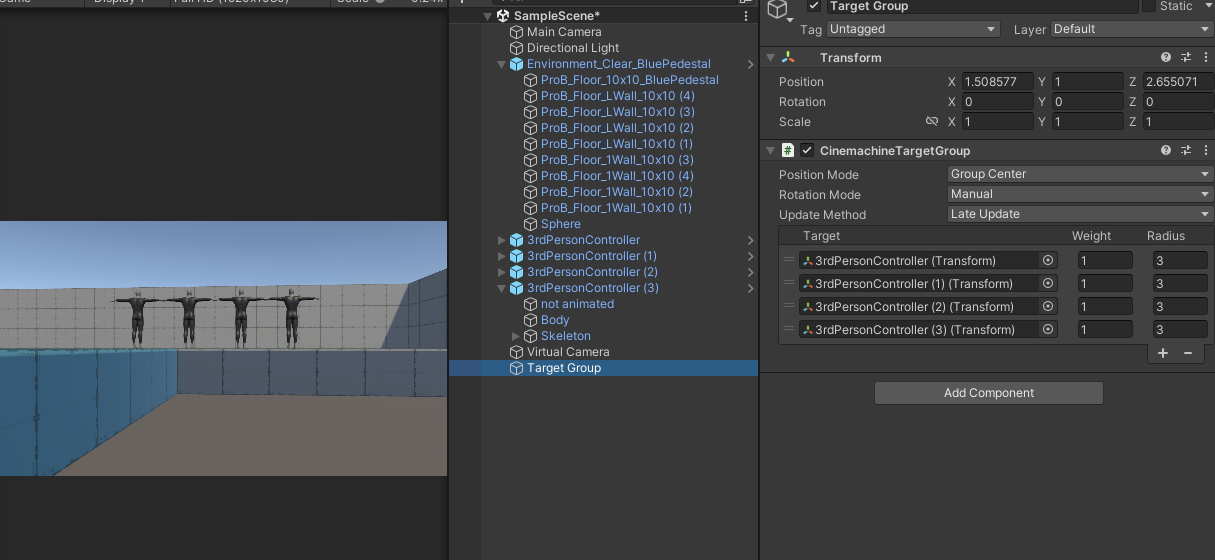Viewport: 1215px width, 560px height.
Task: Open object picker for 3rdPersonController (1) target
Action: [x=1048, y=283]
